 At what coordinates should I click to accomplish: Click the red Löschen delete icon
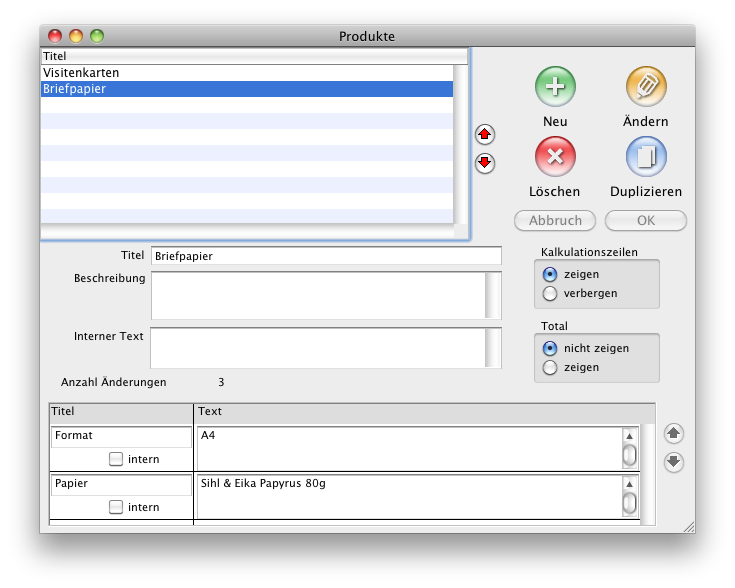tap(555, 157)
